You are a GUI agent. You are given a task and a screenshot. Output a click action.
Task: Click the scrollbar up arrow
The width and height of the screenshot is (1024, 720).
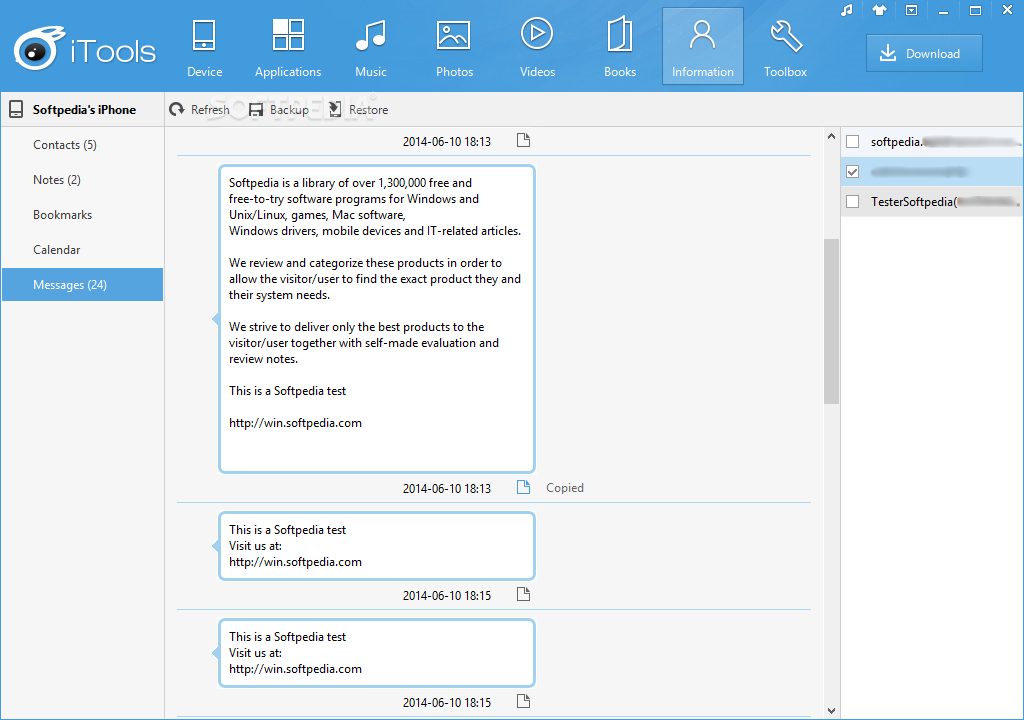tap(831, 137)
